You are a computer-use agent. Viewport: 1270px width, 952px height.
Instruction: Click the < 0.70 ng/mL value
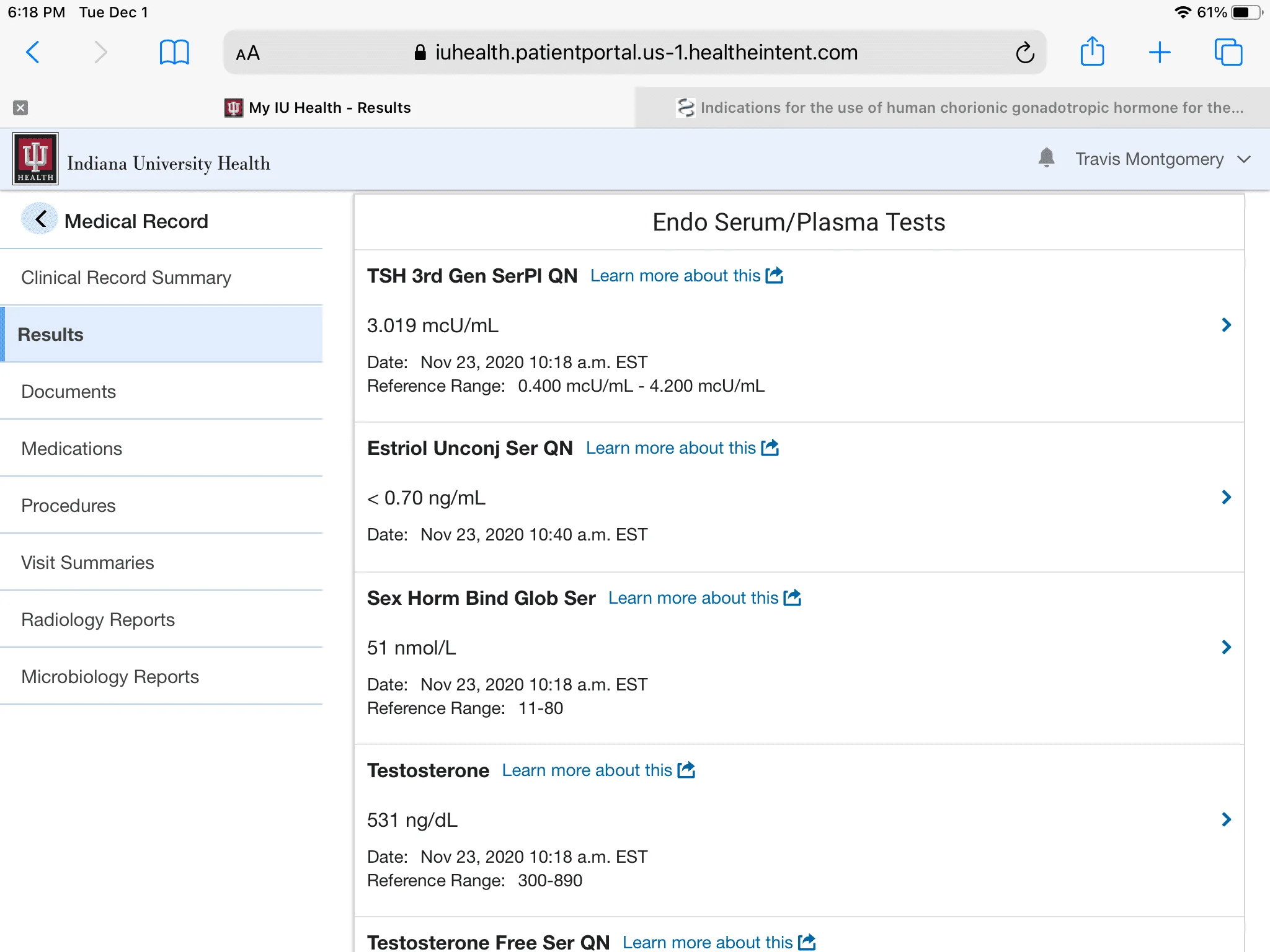tap(426, 498)
